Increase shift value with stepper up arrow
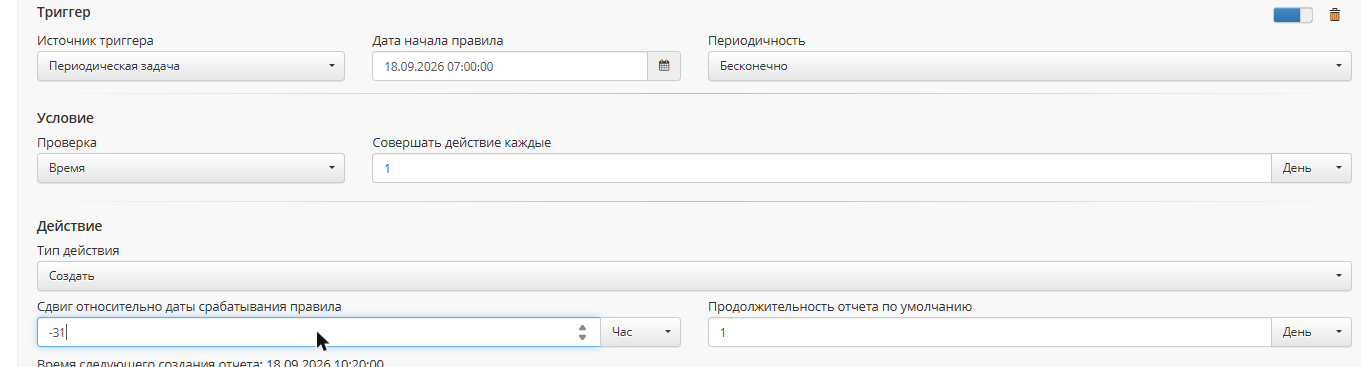The height and width of the screenshot is (367, 1361). point(582,327)
